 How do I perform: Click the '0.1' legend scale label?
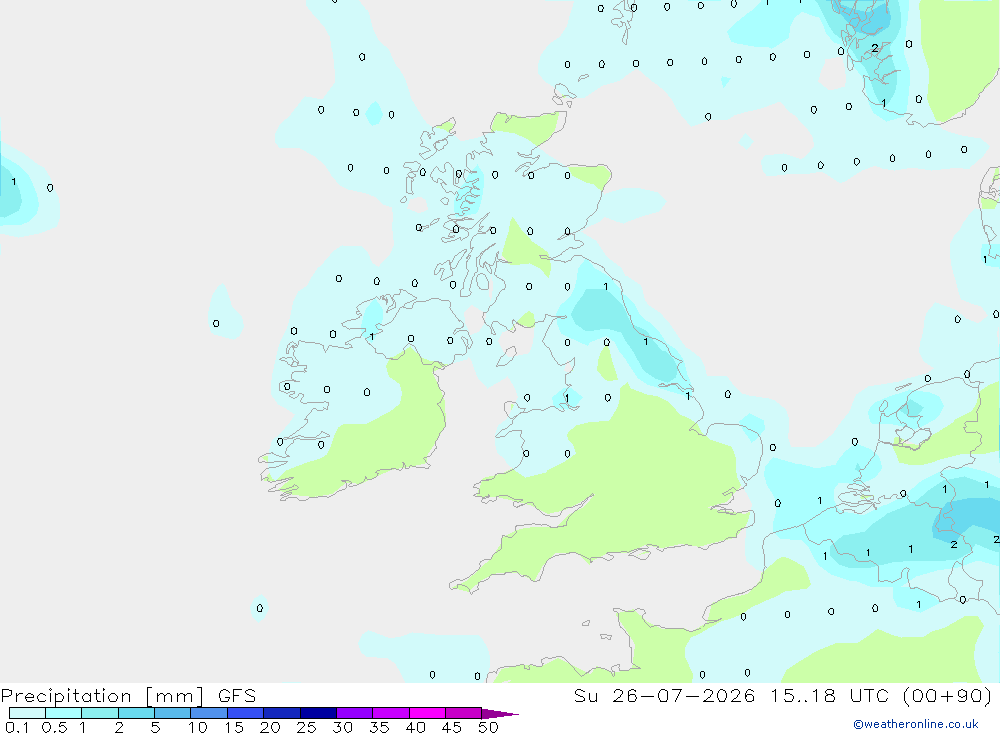[17, 727]
